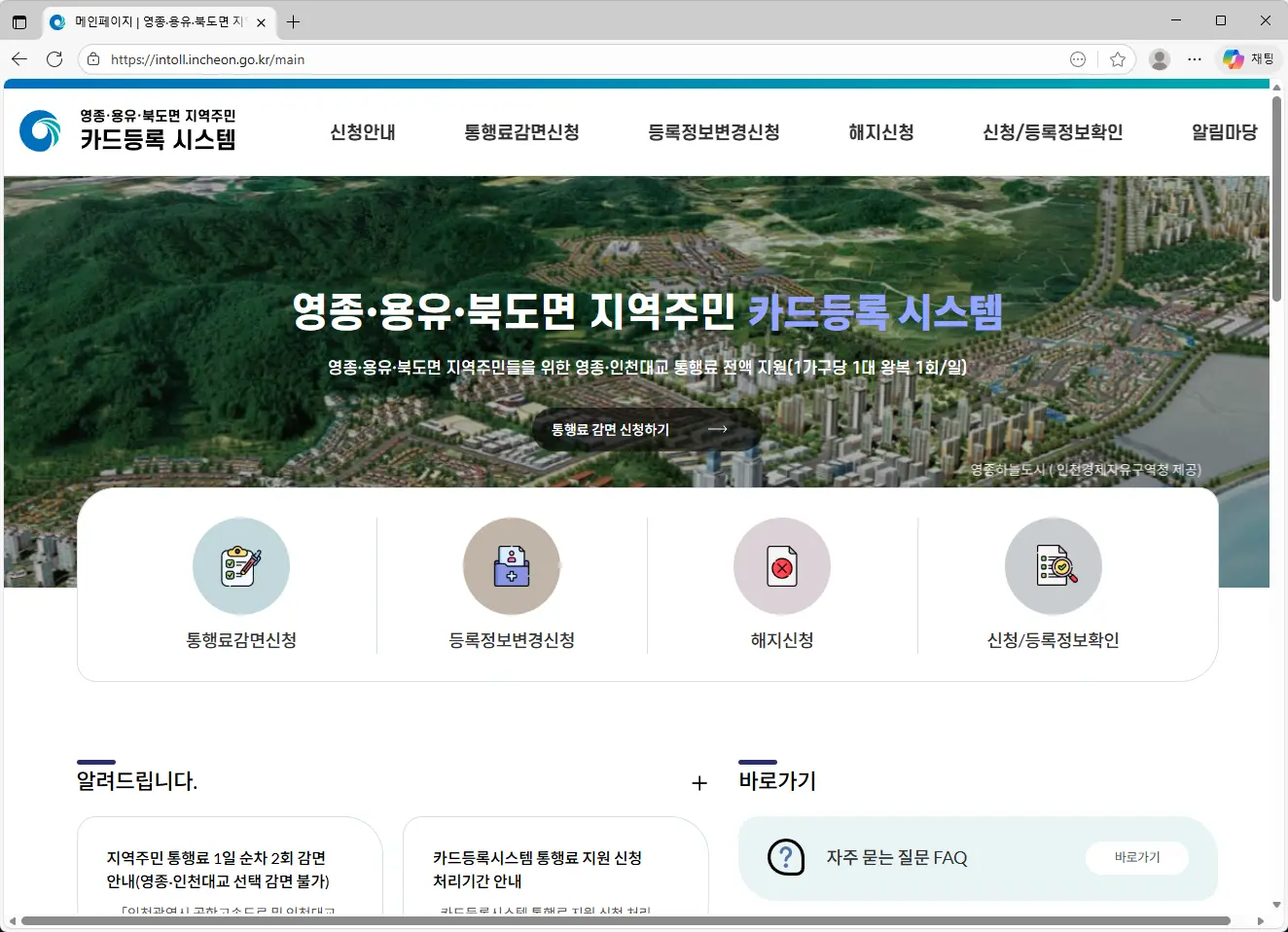Click the page refresh icon
This screenshot has width=1288, height=932.
pyautogui.click(x=54, y=58)
